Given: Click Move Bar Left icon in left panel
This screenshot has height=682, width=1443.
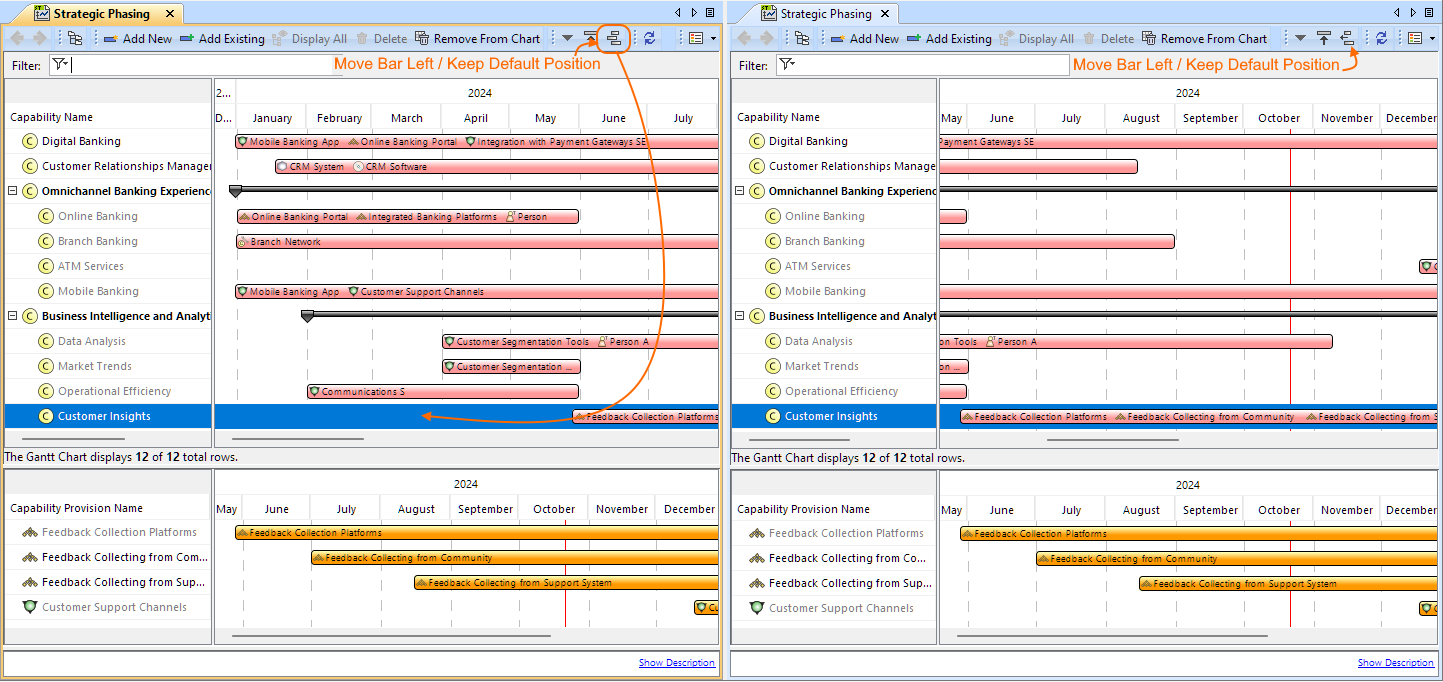Looking at the screenshot, I should click(x=614, y=39).
